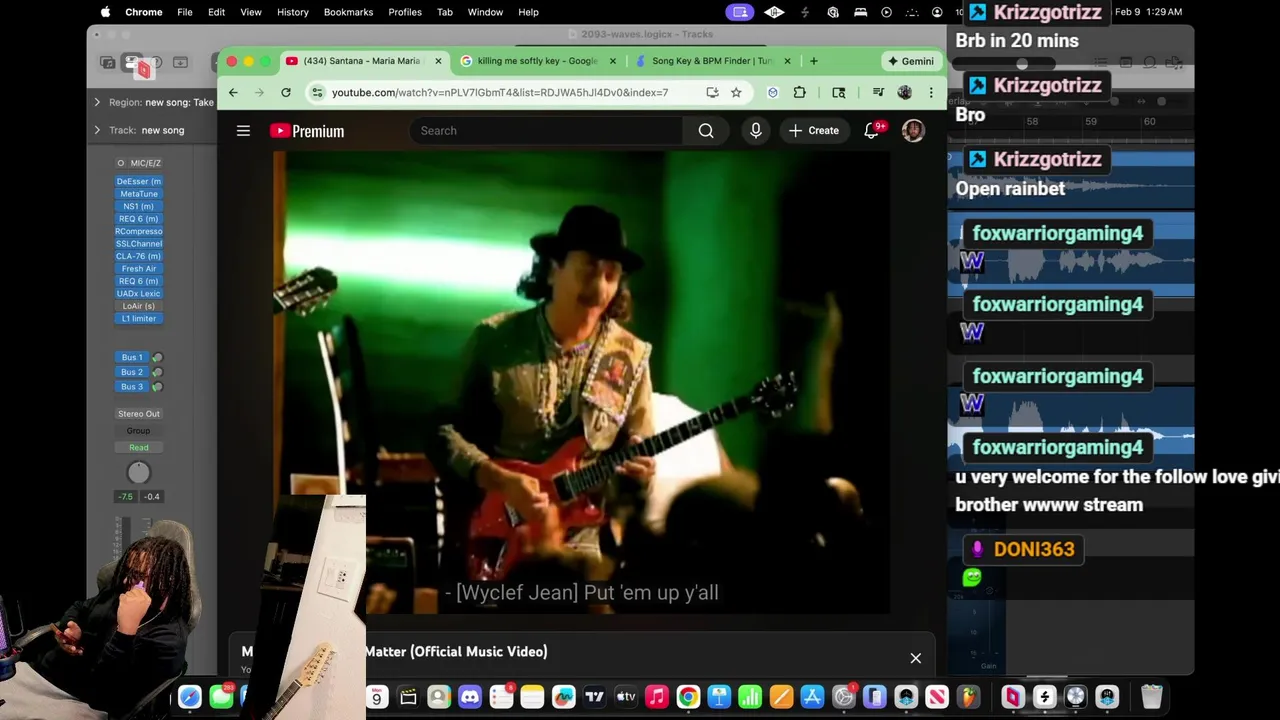
Task: Open YouTube notifications bell
Action: (872, 131)
